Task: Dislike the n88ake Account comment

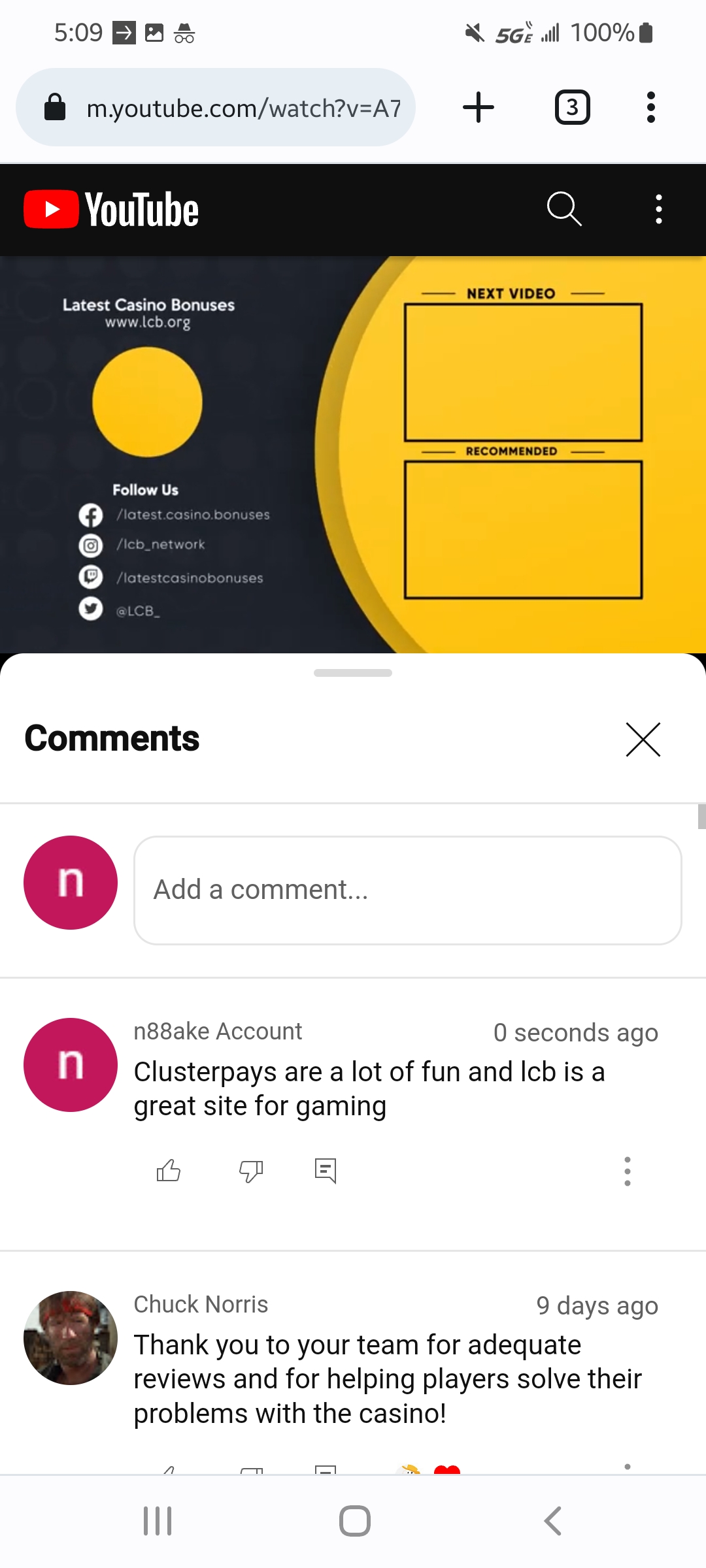Action: click(x=251, y=1171)
